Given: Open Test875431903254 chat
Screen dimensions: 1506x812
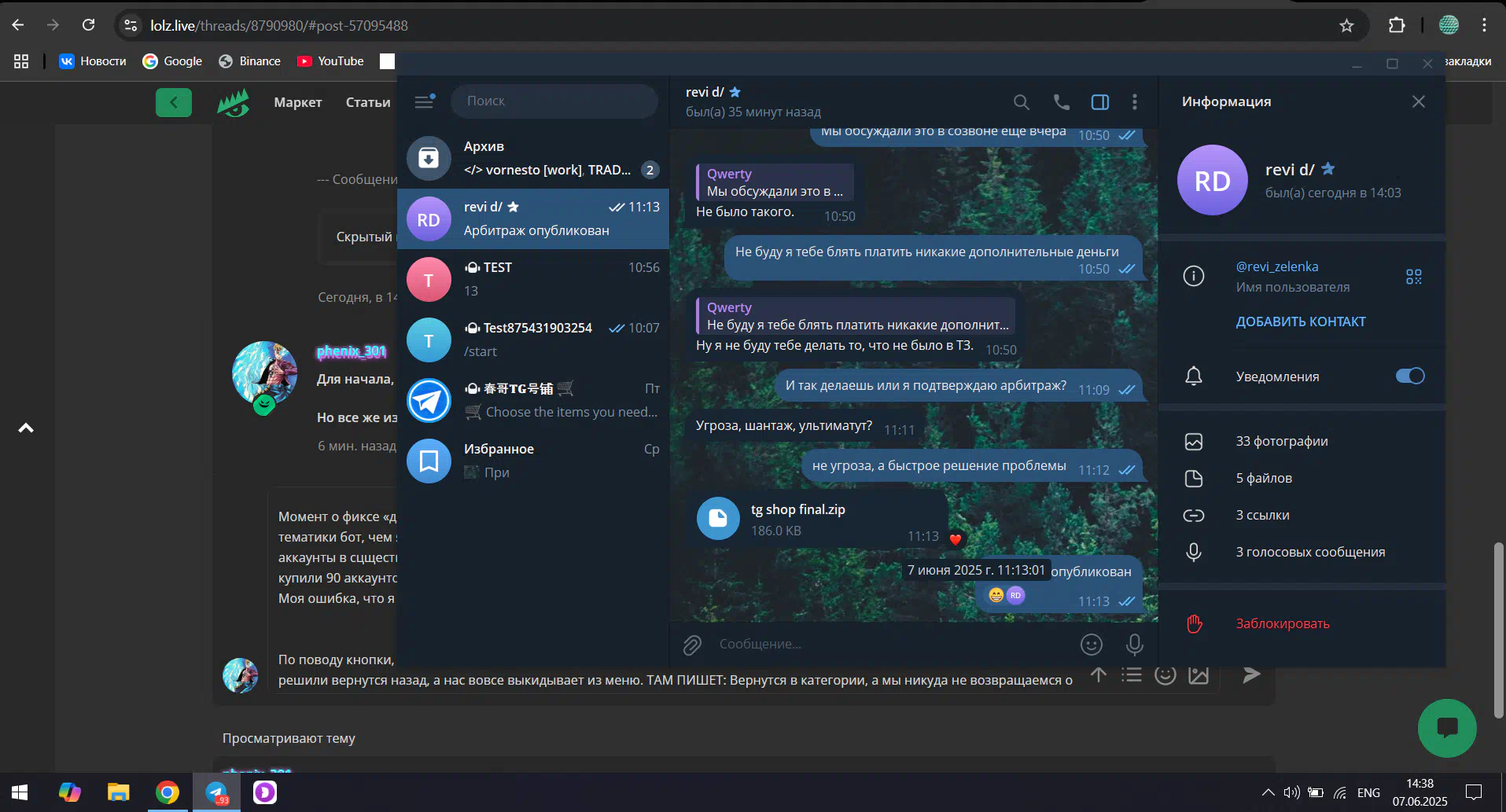Looking at the screenshot, I should coord(533,340).
